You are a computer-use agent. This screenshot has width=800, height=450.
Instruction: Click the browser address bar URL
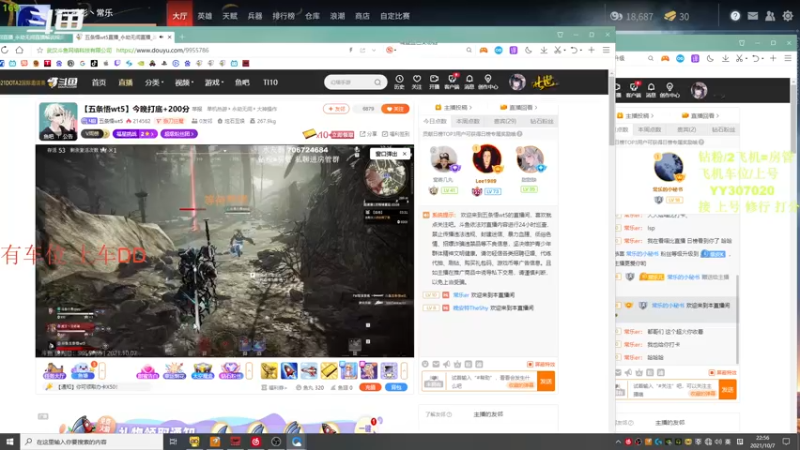click(x=162, y=50)
